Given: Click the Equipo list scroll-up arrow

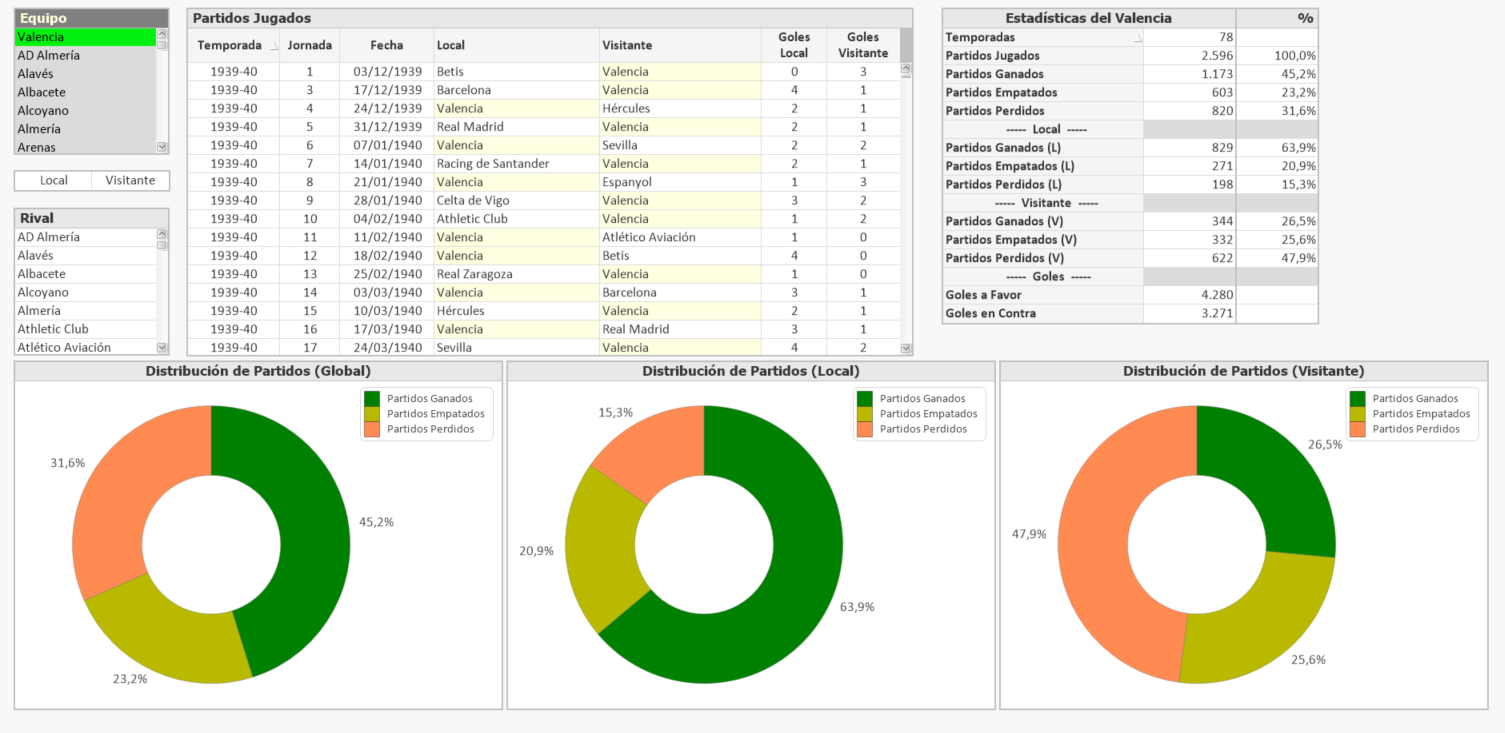Looking at the screenshot, I should coord(162,33).
